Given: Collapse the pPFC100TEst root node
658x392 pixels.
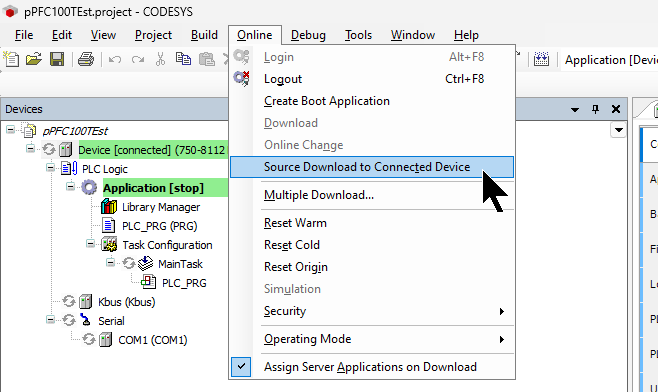Looking at the screenshot, I should tap(10, 130).
